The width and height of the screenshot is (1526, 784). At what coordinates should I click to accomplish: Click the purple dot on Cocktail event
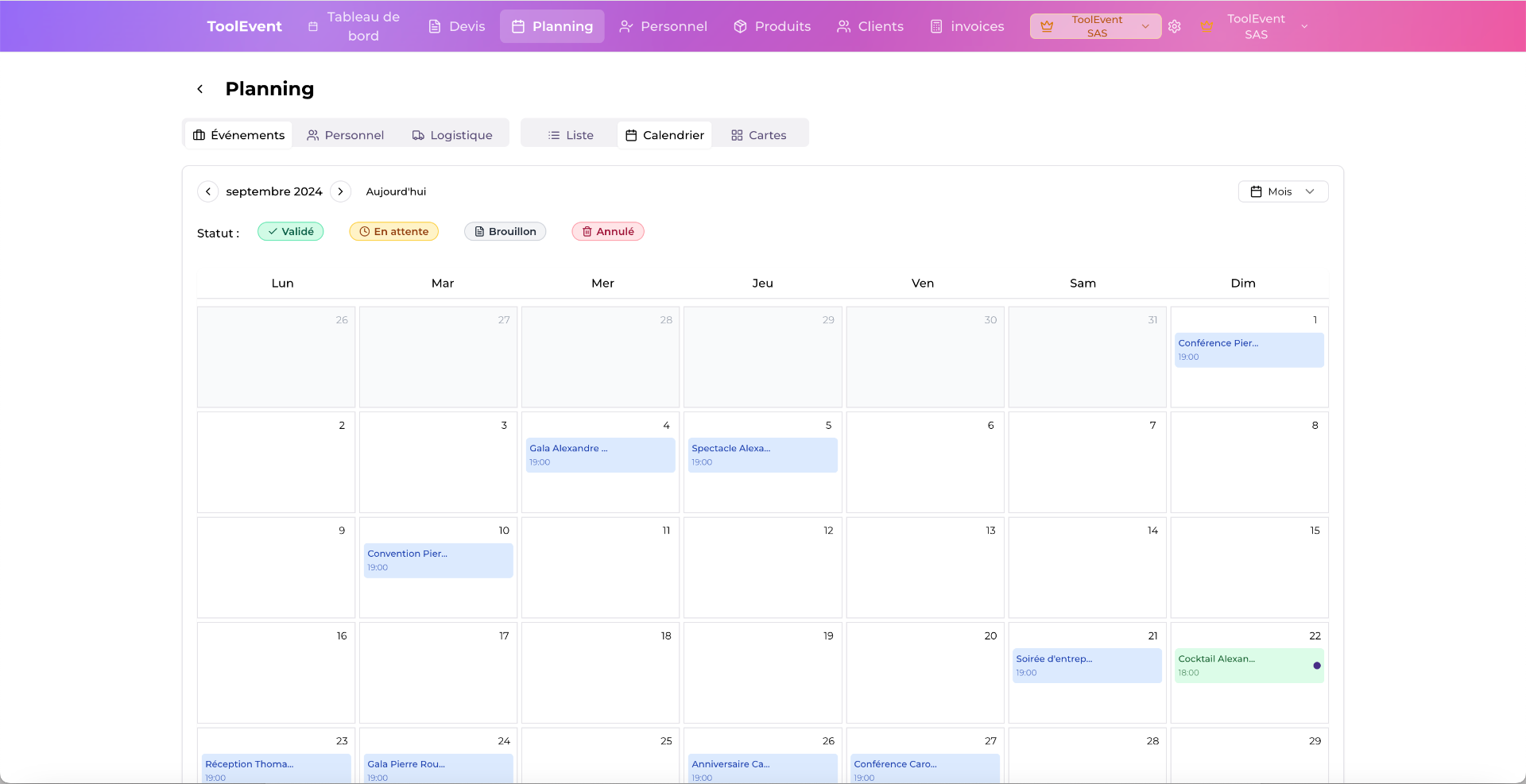[1317, 666]
